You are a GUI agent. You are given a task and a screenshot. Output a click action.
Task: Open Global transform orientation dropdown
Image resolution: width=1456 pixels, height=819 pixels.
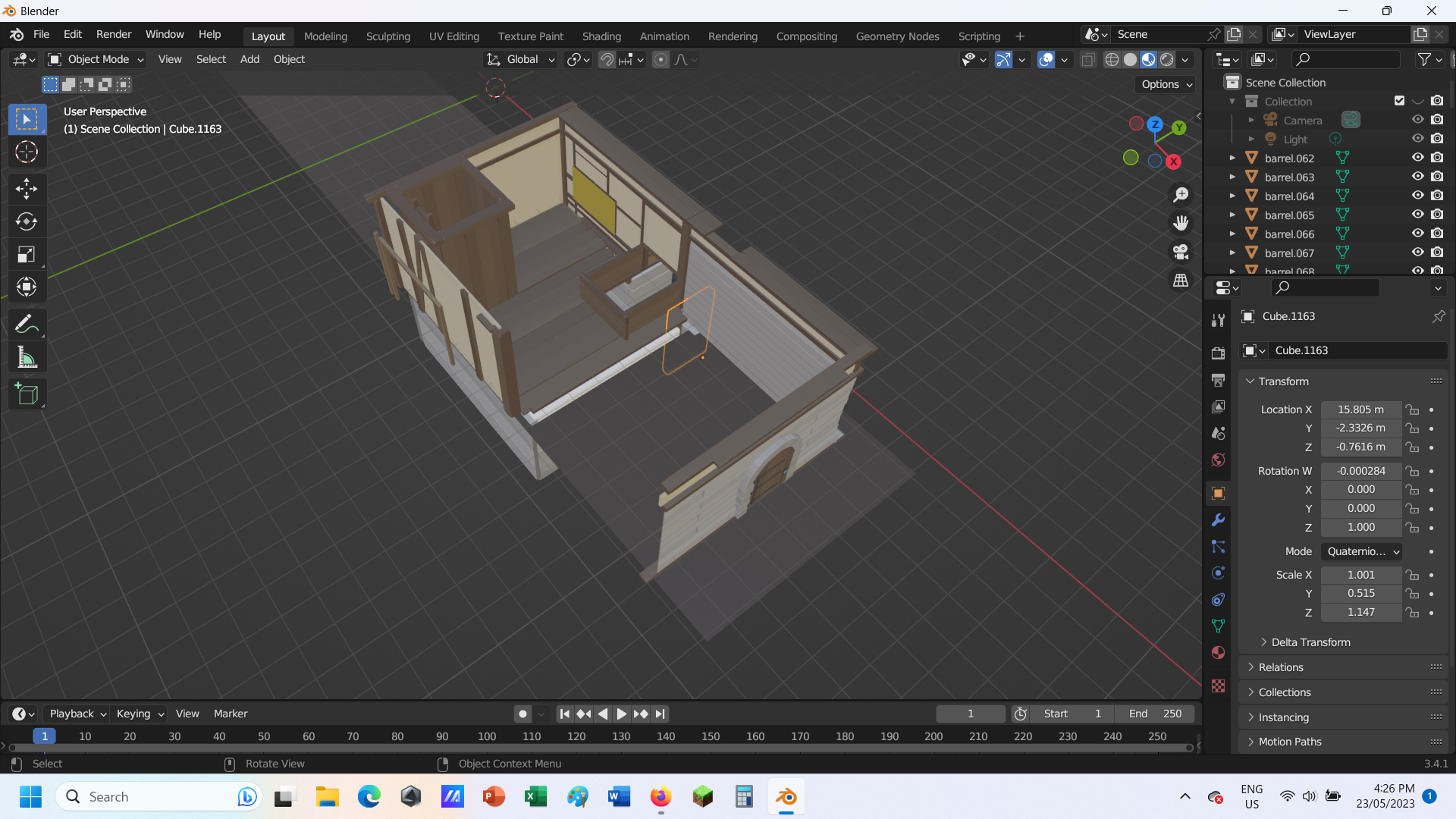(x=521, y=59)
